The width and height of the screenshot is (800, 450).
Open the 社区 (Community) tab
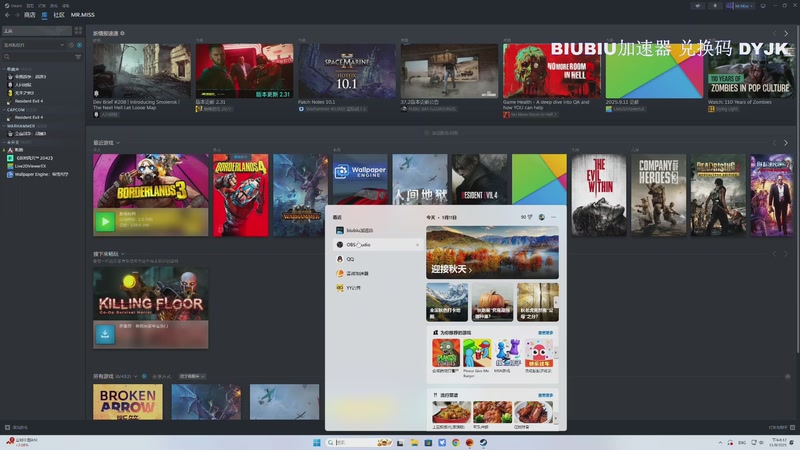[59, 15]
